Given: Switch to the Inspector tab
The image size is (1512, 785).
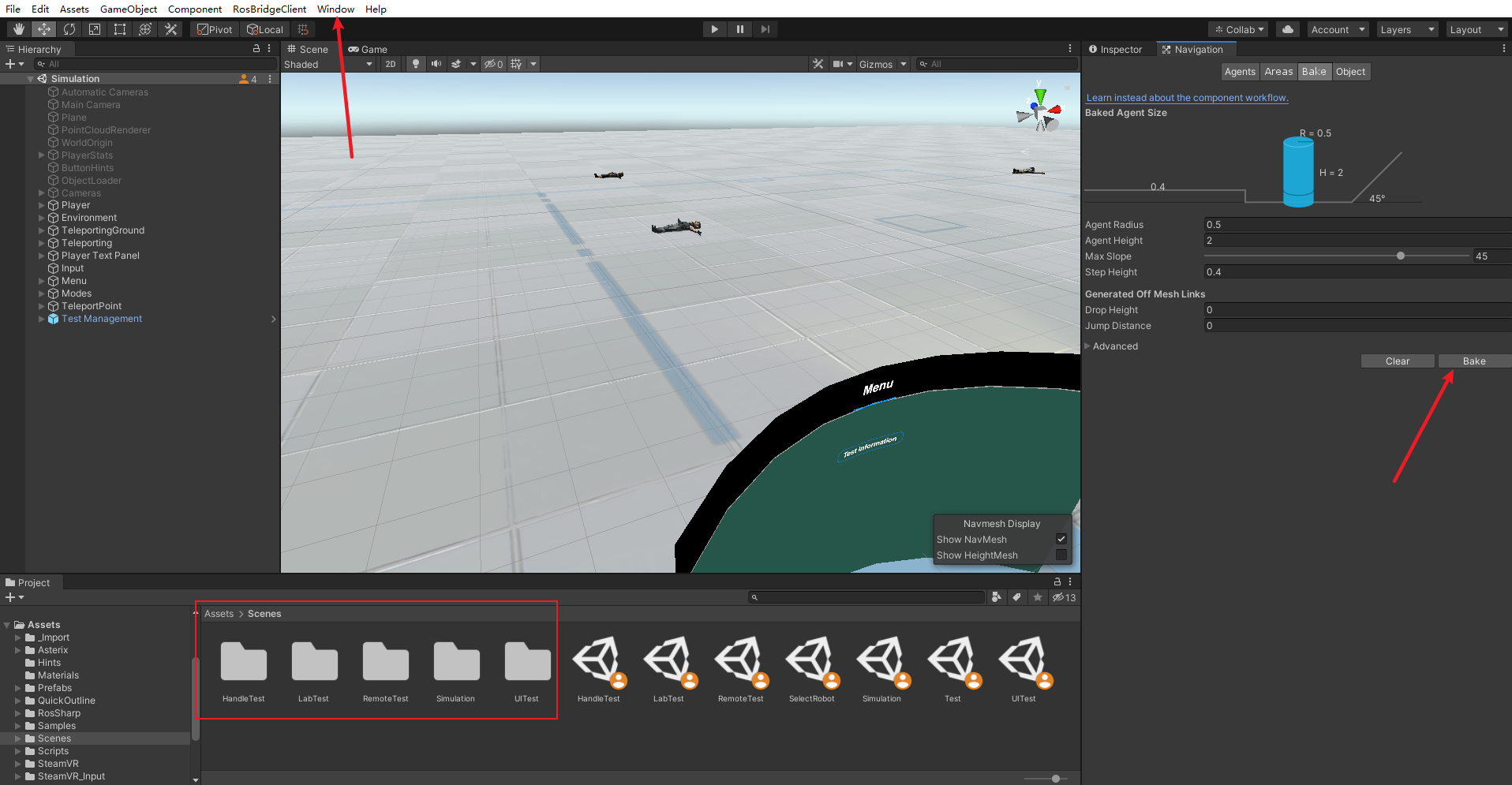Looking at the screenshot, I should tap(1116, 49).
